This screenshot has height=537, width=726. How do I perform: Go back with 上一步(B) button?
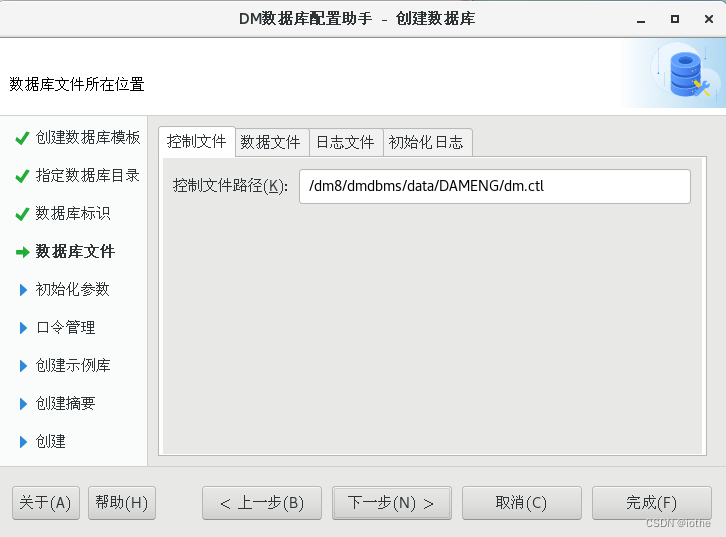262,503
